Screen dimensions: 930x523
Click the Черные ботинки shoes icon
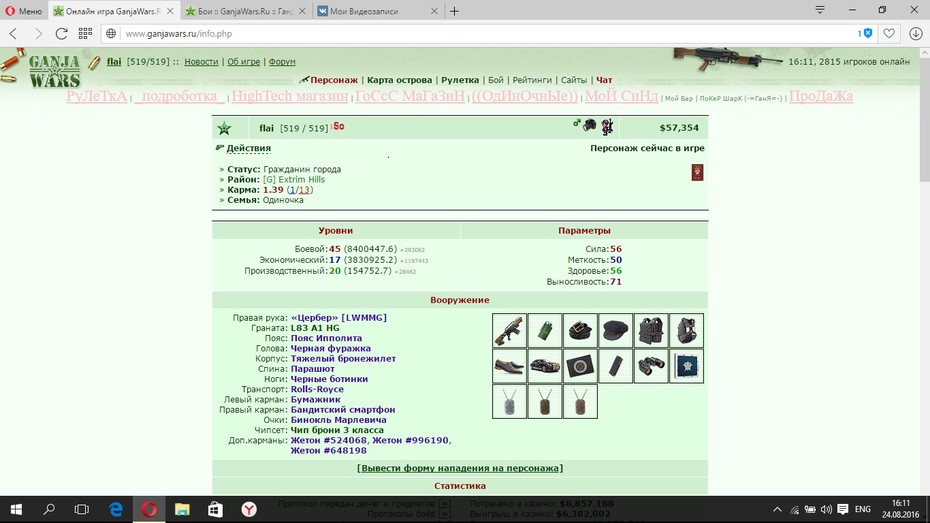(x=509, y=366)
